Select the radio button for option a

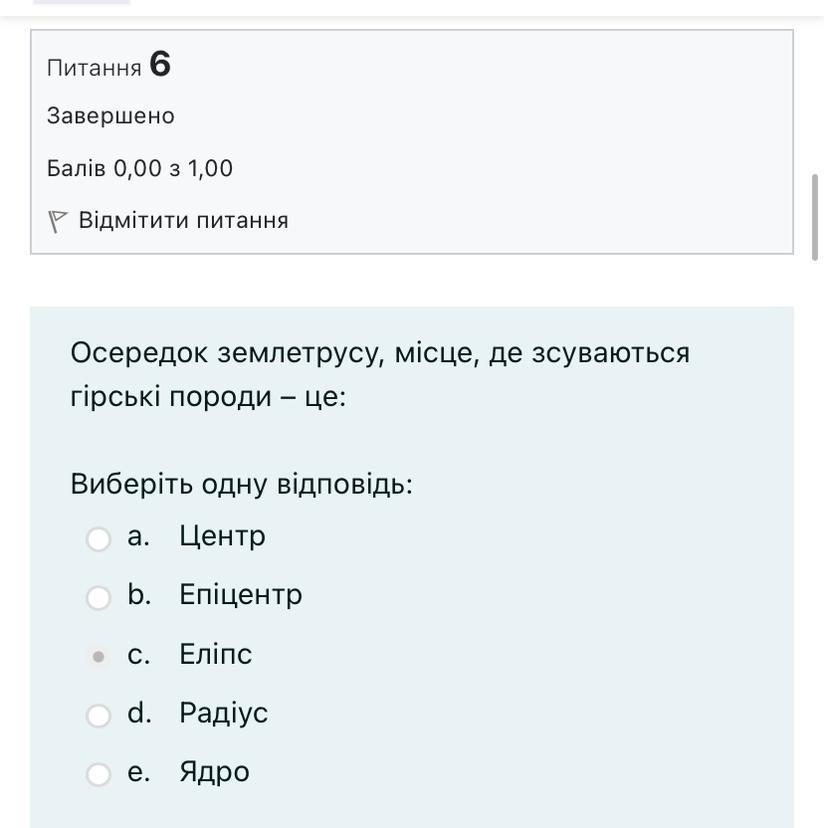coord(98,539)
